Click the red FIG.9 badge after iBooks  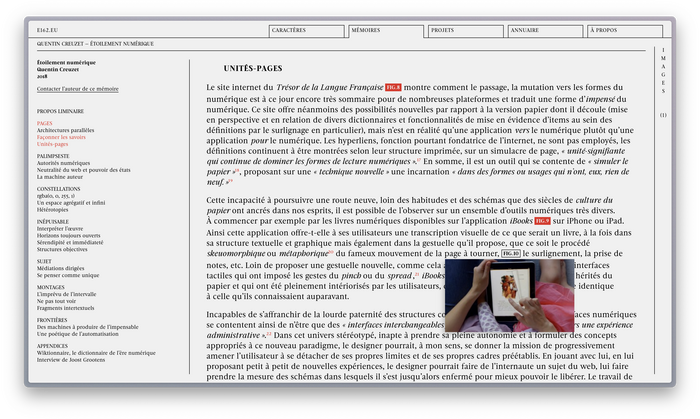tap(542, 221)
